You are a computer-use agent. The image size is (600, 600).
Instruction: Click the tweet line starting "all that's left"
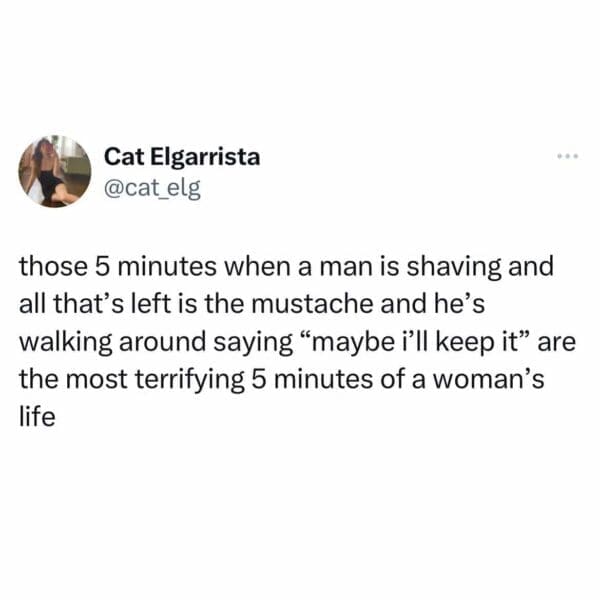click(x=252, y=303)
